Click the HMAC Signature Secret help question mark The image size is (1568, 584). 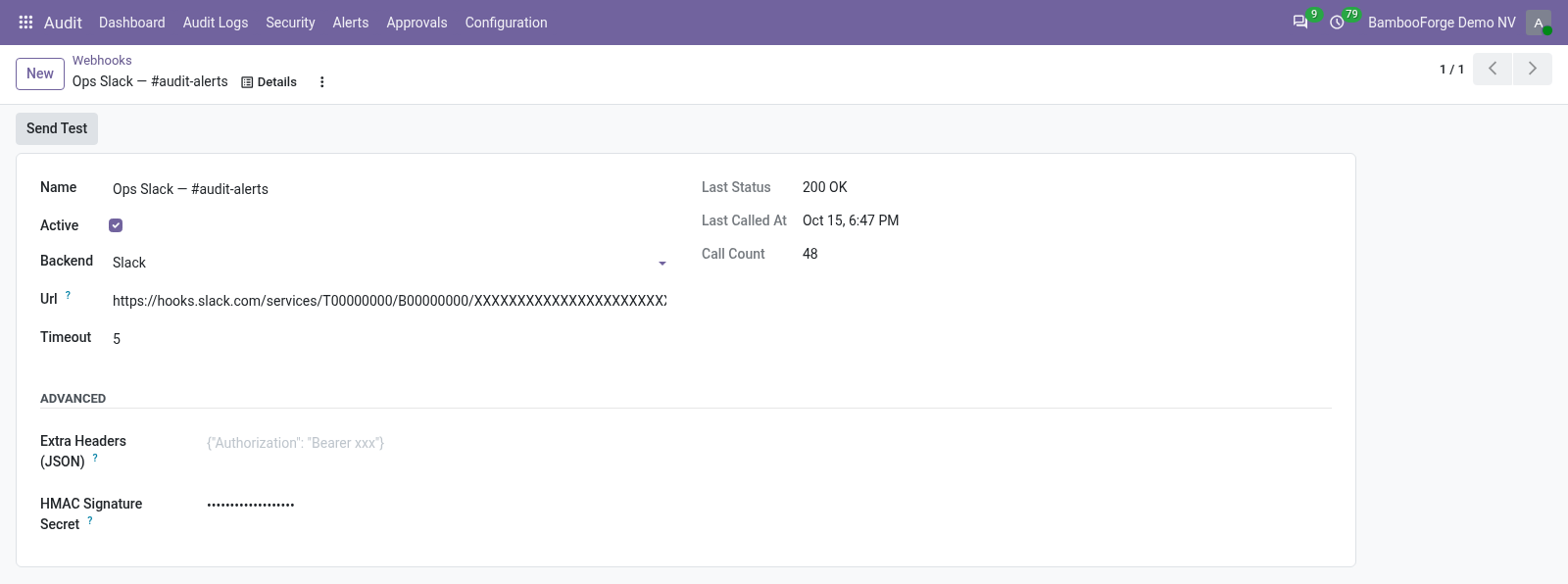tap(90, 520)
